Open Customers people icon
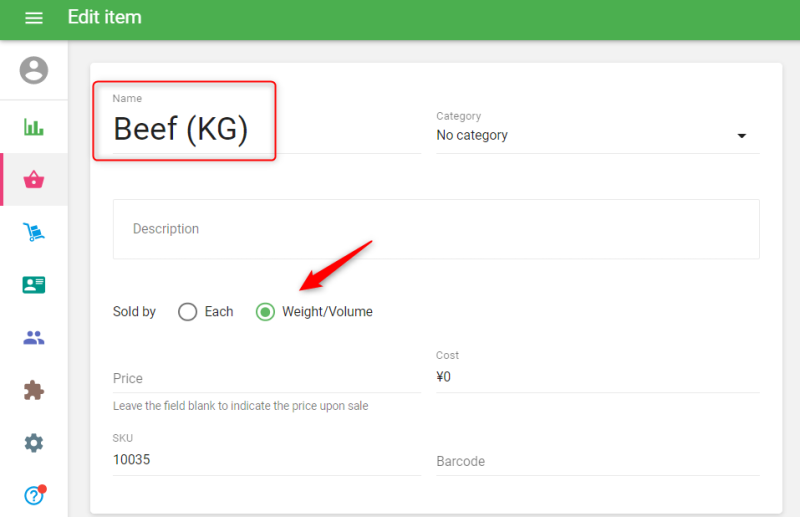The width and height of the screenshot is (800, 517). click(34, 337)
